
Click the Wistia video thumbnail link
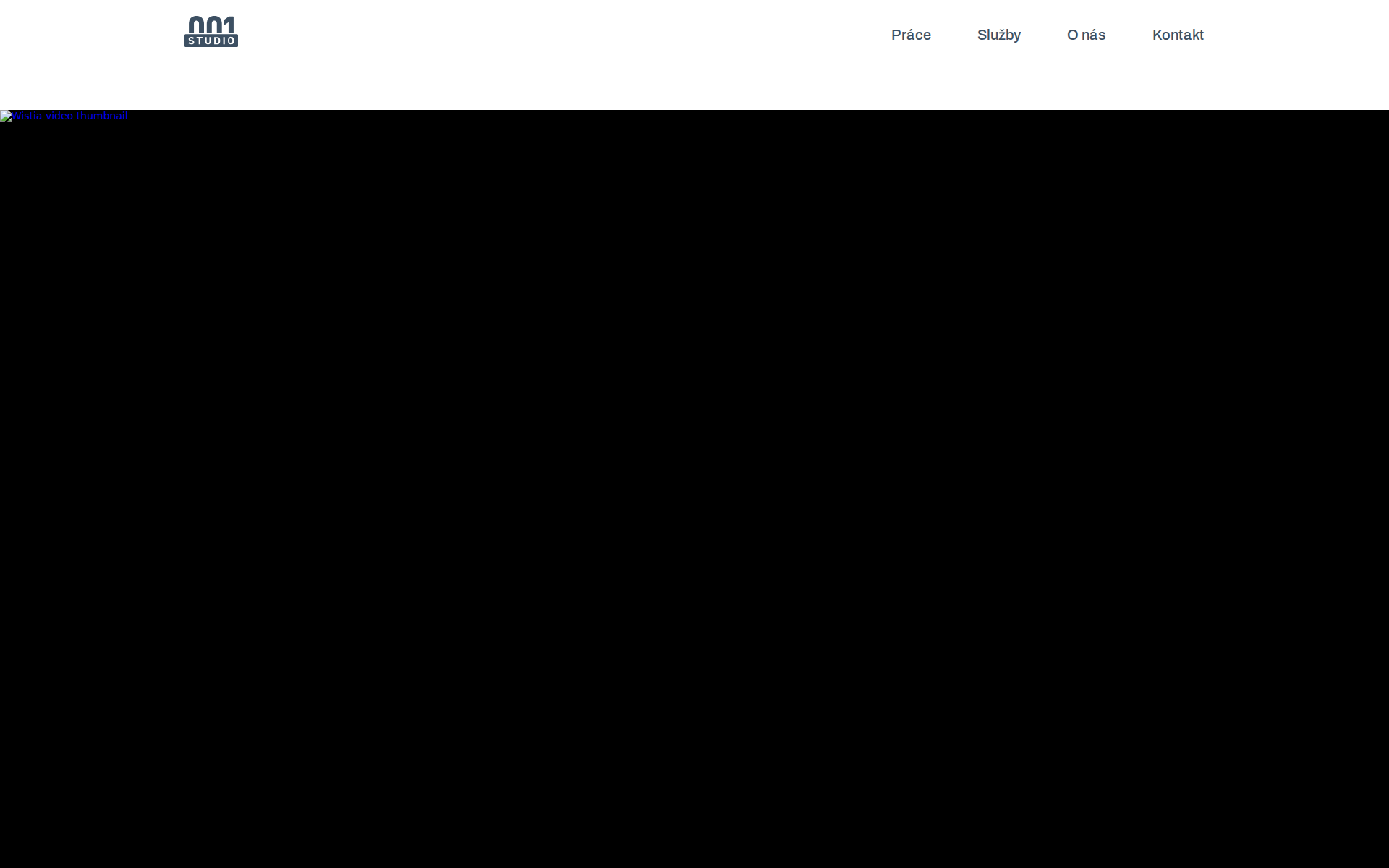tap(69, 116)
